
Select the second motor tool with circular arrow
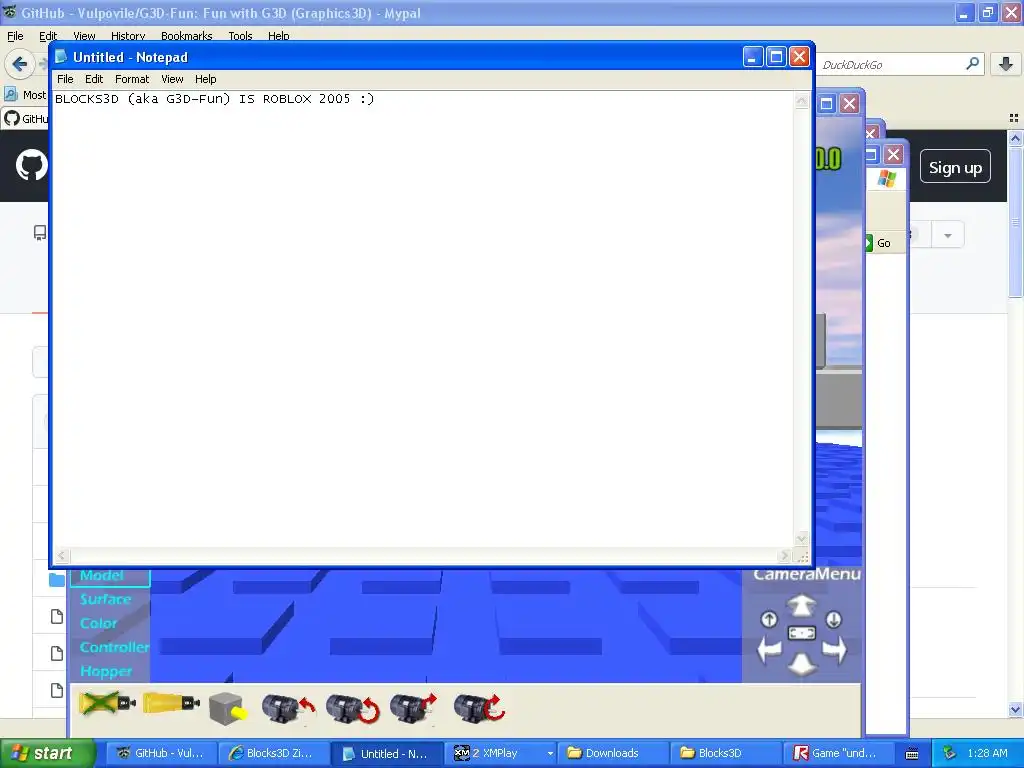pyautogui.click(x=353, y=709)
